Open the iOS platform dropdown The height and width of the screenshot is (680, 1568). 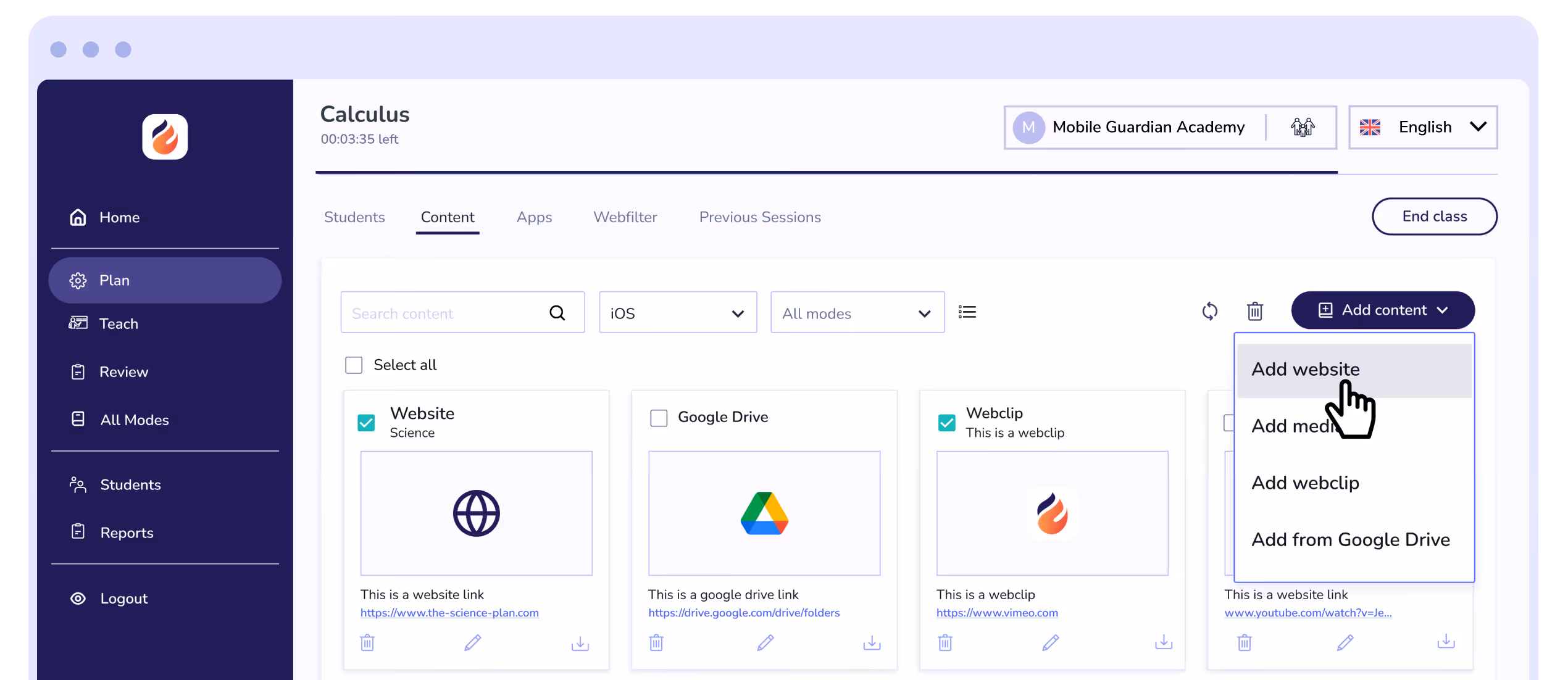pos(677,313)
